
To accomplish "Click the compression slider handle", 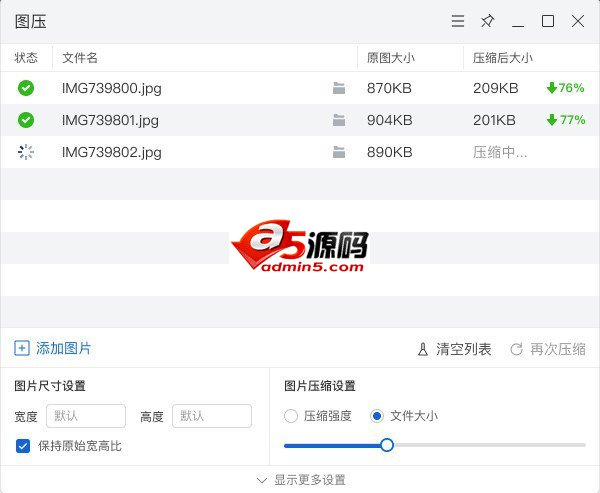I will point(387,445).
